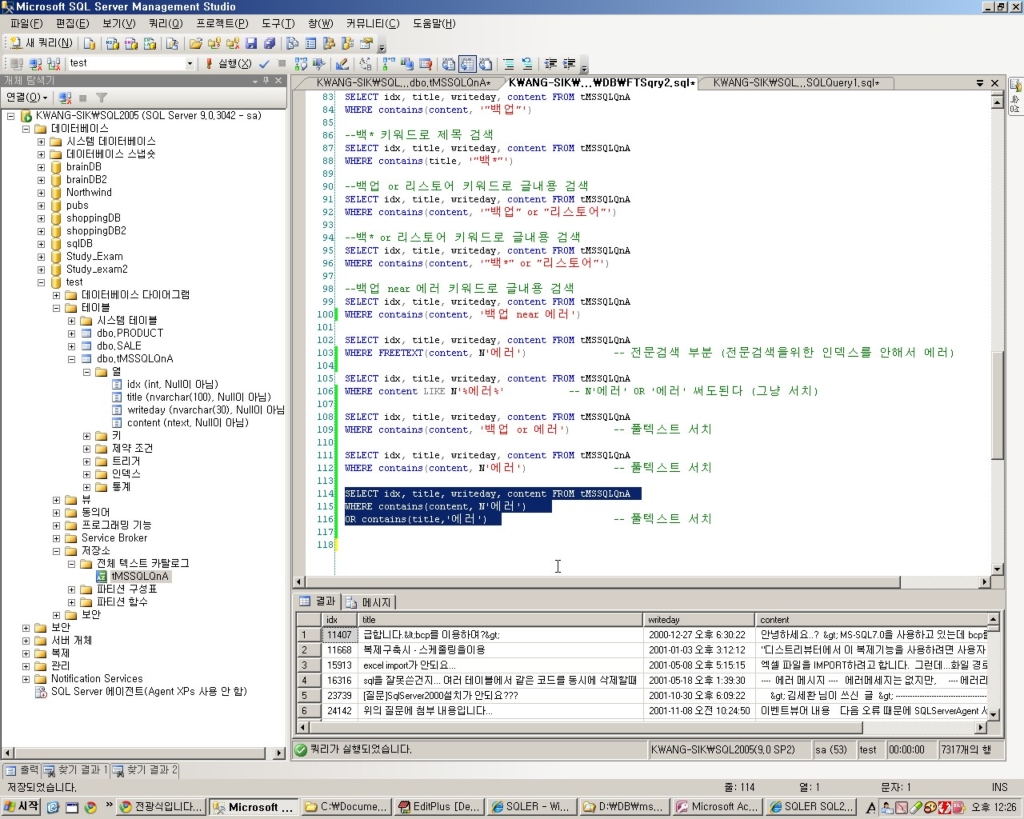This screenshot has height=819, width=1024.
Task: Collapse the dbo.tMSSQLQnA table node
Action: (x=71, y=359)
